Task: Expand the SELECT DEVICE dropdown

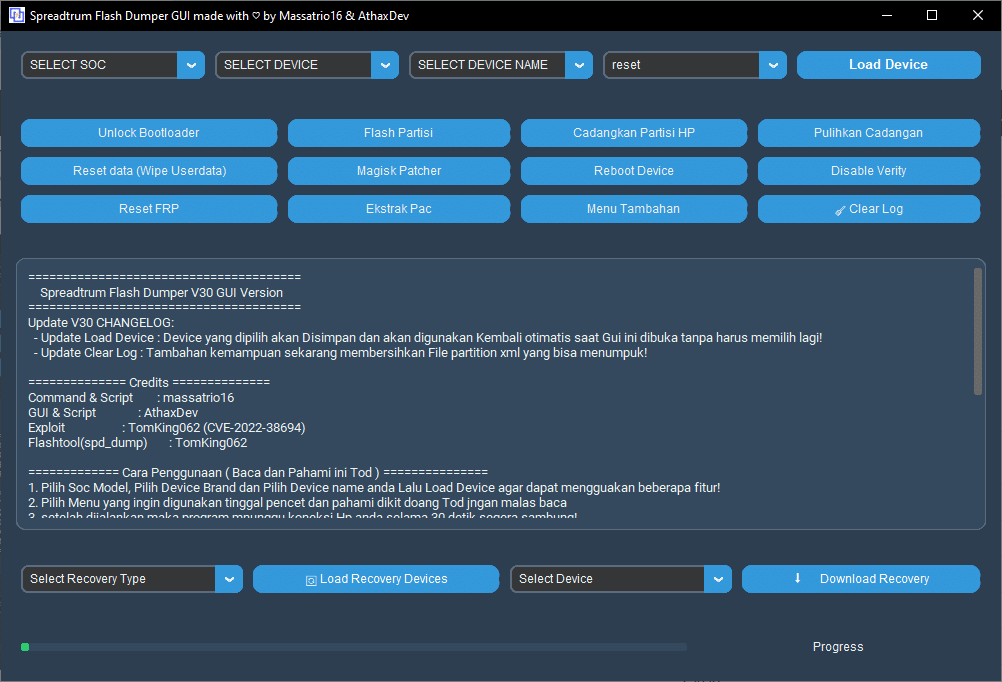Action: pyautogui.click(x=384, y=64)
